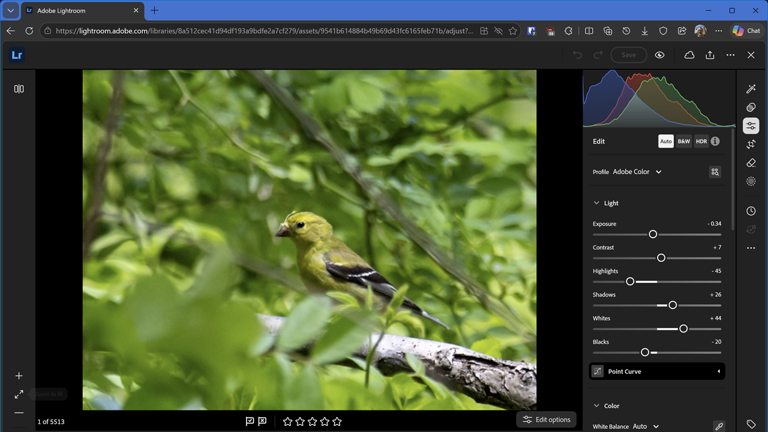768x432 pixels.
Task: Click the Highlights slider handle
Action: tap(630, 282)
